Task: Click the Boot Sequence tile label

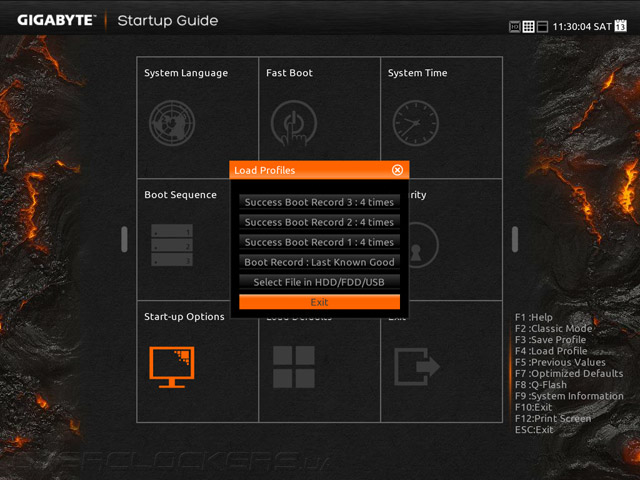Action: (180, 195)
